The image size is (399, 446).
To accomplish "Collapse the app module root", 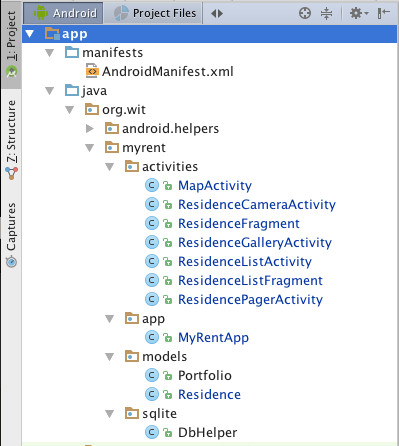I will (30, 34).
